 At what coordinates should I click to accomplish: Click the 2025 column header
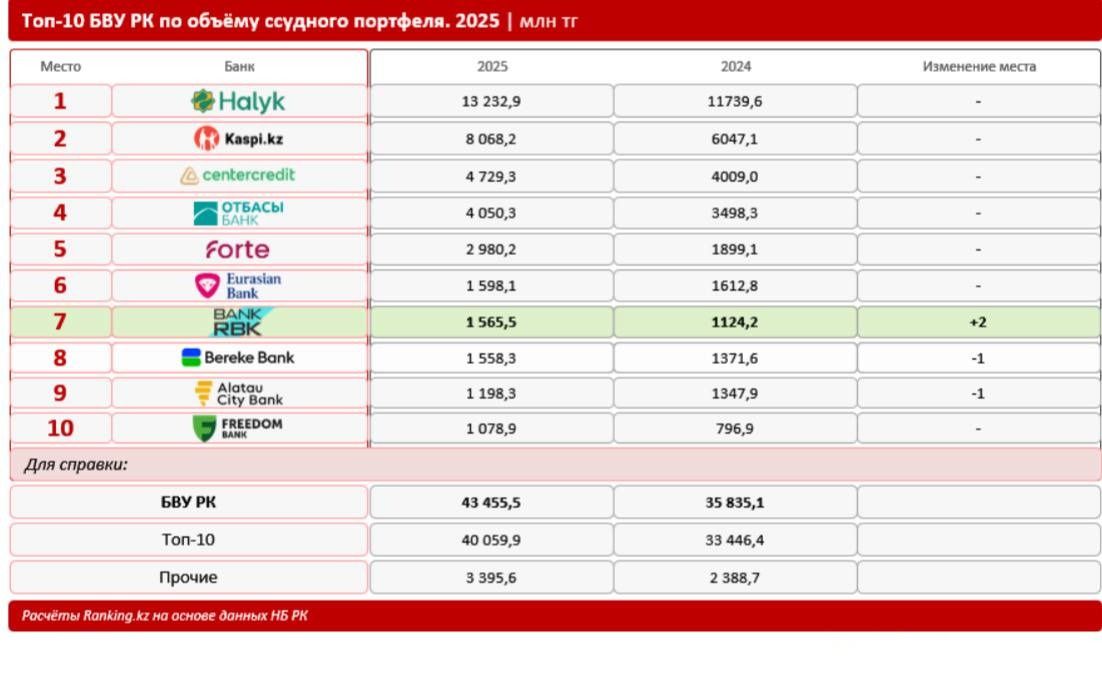click(492, 67)
